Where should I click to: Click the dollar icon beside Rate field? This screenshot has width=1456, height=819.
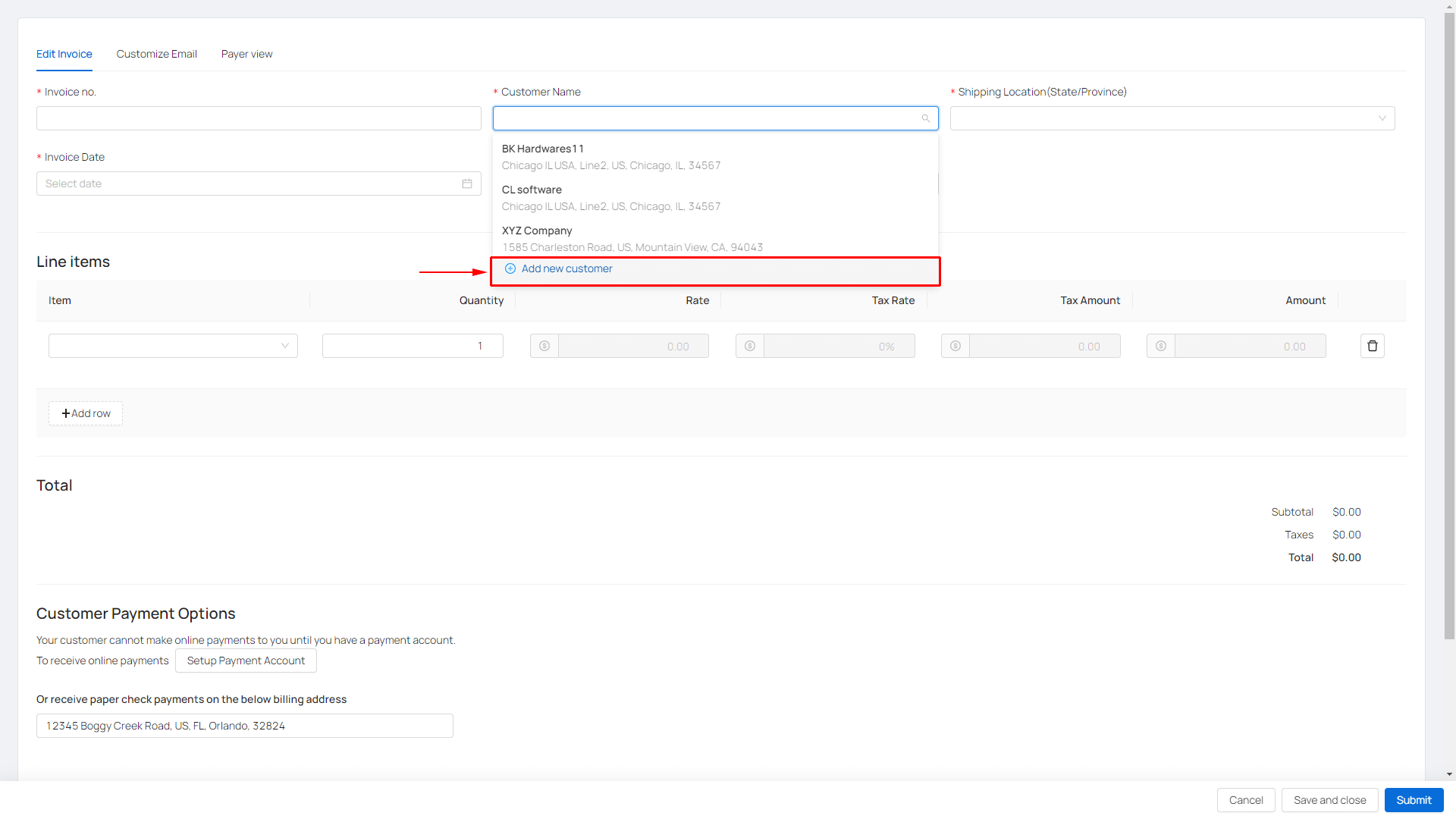coord(544,346)
